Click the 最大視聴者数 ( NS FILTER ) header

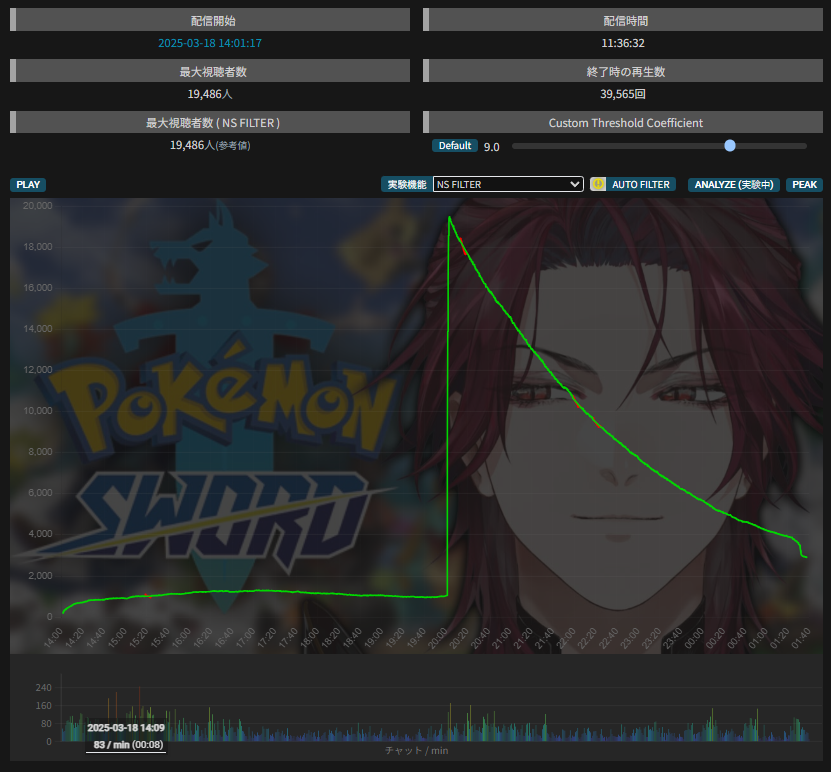[212, 122]
